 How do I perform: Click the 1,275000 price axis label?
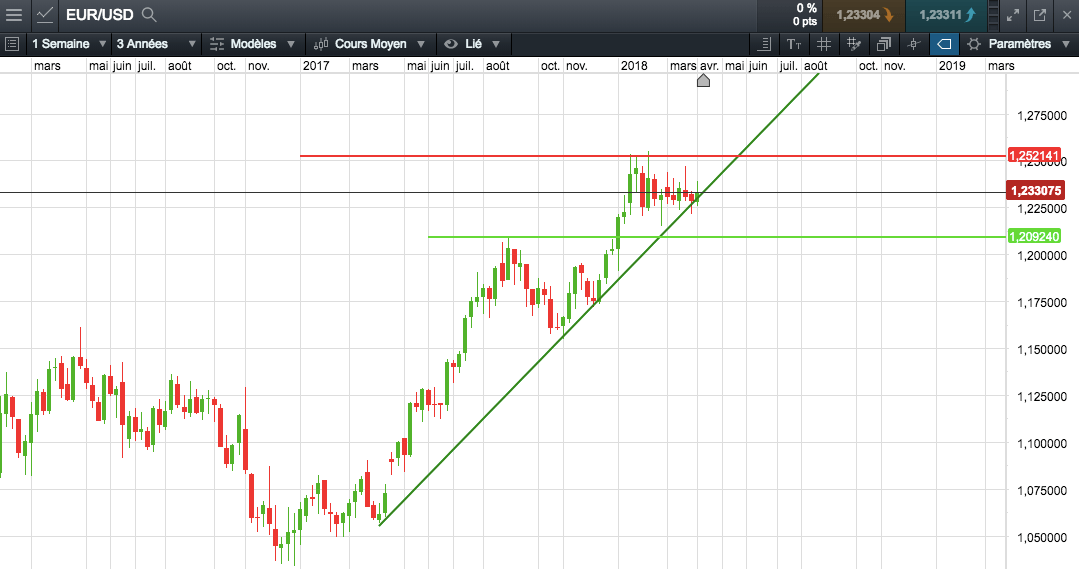pyautogui.click(x=1042, y=116)
